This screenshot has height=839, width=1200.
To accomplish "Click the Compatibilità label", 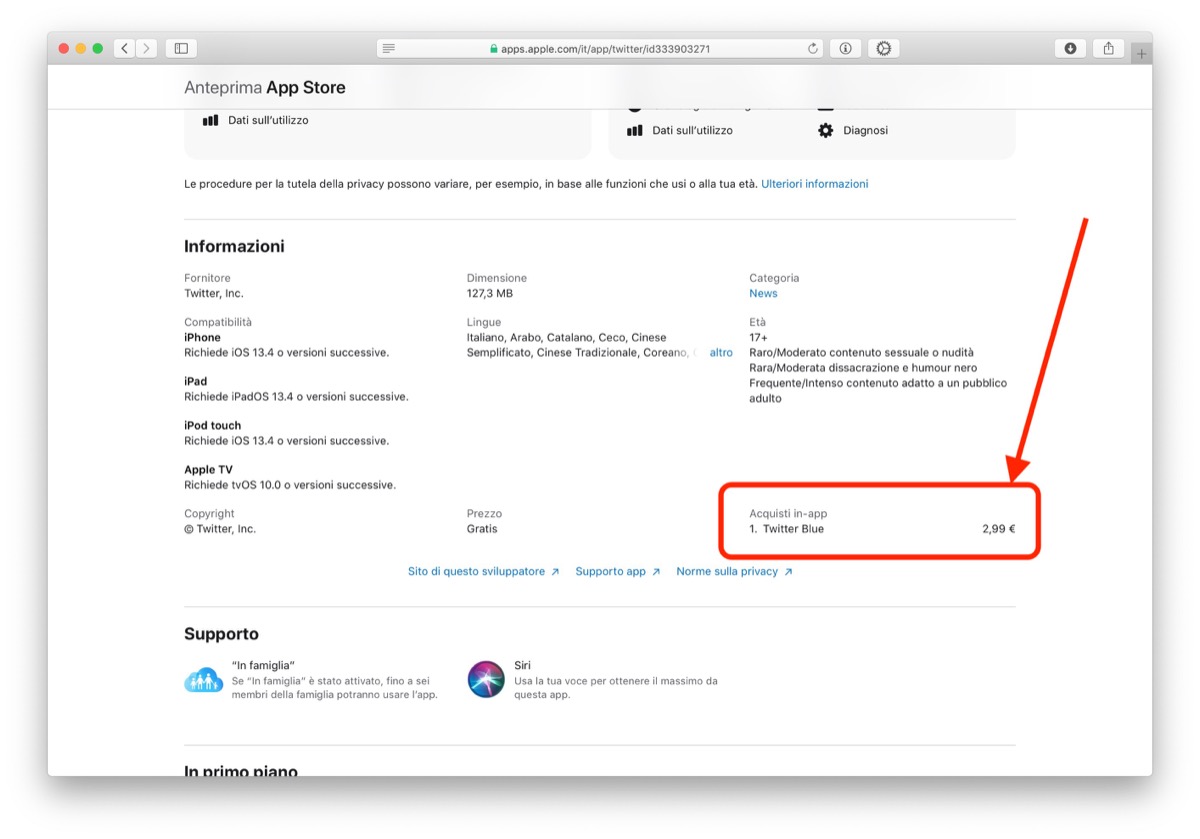I will 218,322.
